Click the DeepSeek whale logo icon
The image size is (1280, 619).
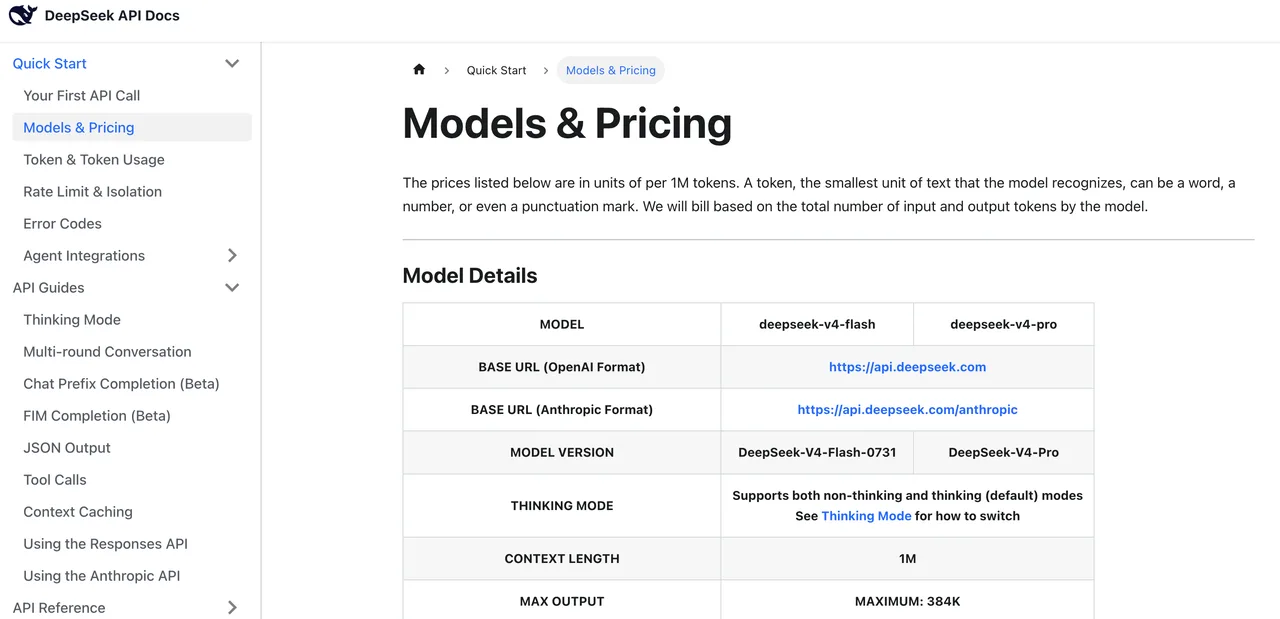[x=23, y=16]
